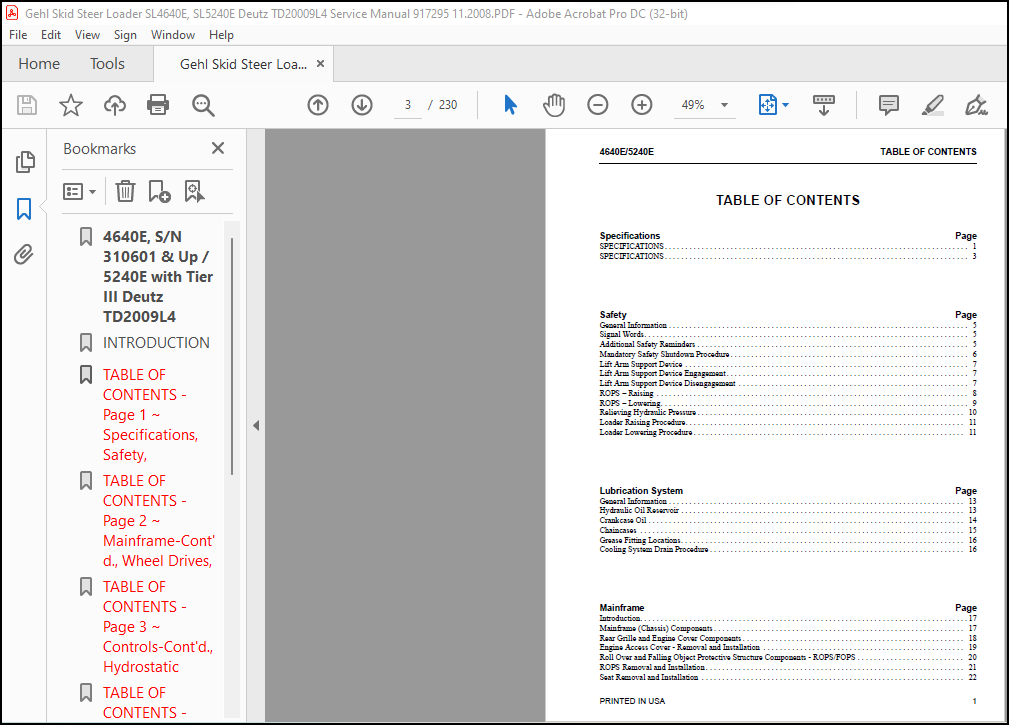This screenshot has height=725, width=1009.
Task: Open the Help menu
Action: coord(221,35)
